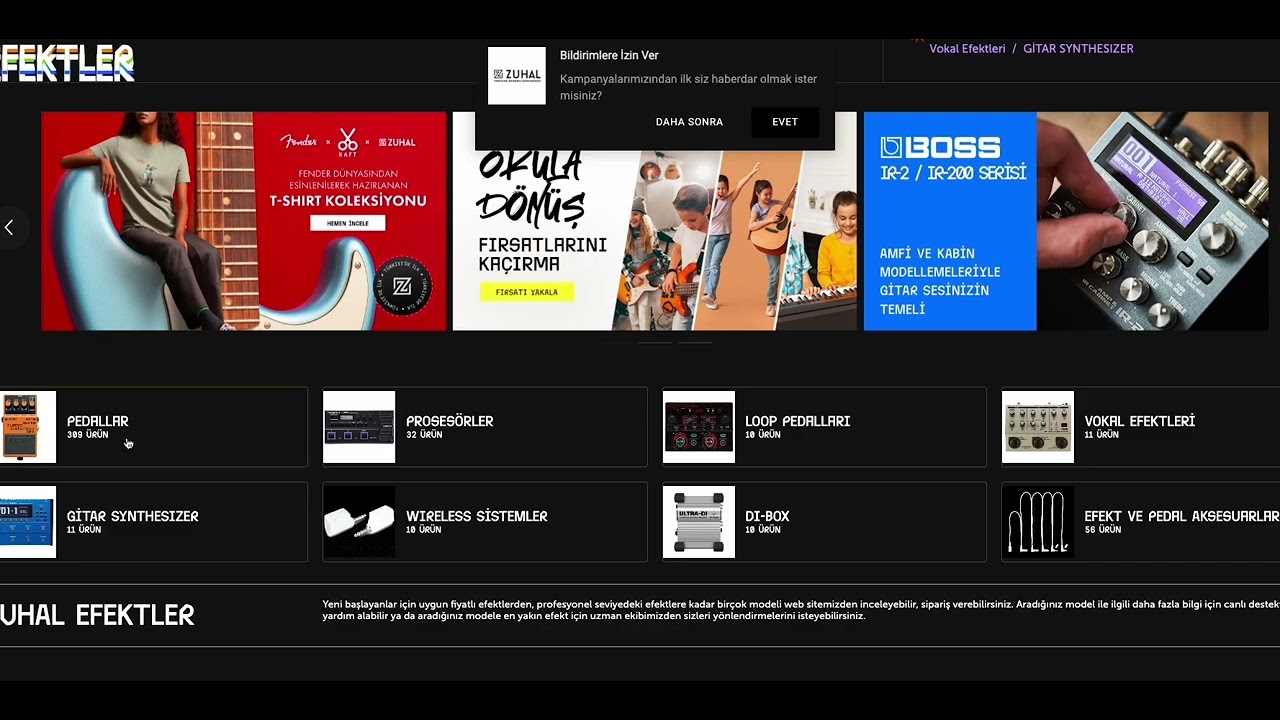
Task: Click HEMEN İNCELE on Fender banner
Action: [x=347, y=223]
